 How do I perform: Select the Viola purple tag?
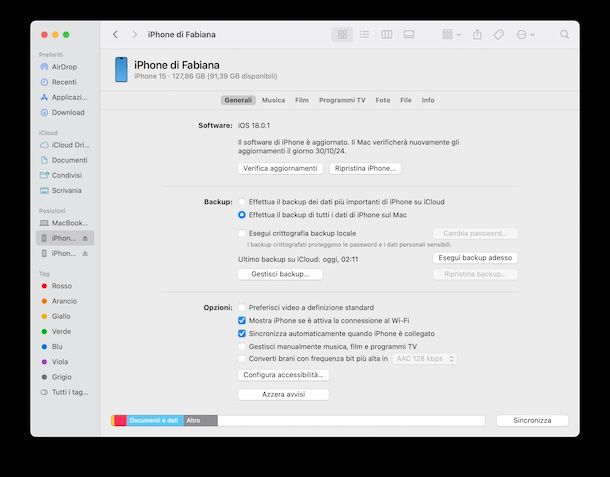pyautogui.click(x=54, y=362)
